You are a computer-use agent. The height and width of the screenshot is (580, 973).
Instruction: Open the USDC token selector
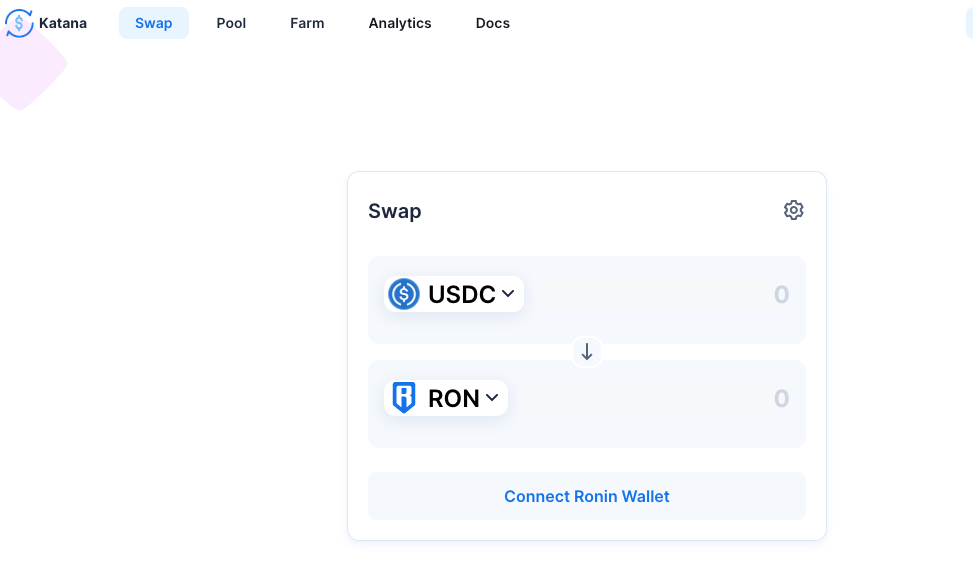tap(454, 294)
